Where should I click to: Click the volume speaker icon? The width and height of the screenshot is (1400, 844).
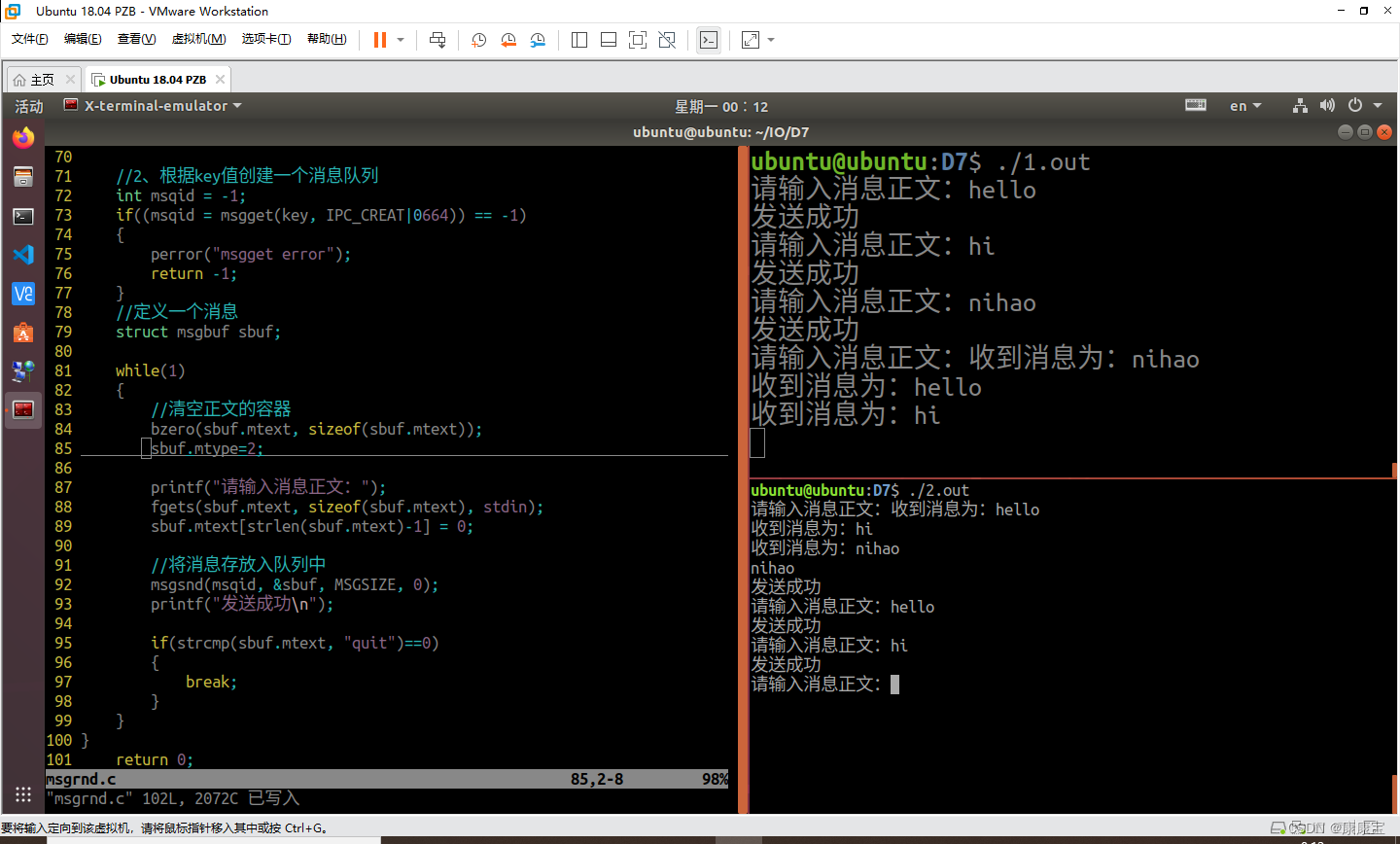(1328, 105)
